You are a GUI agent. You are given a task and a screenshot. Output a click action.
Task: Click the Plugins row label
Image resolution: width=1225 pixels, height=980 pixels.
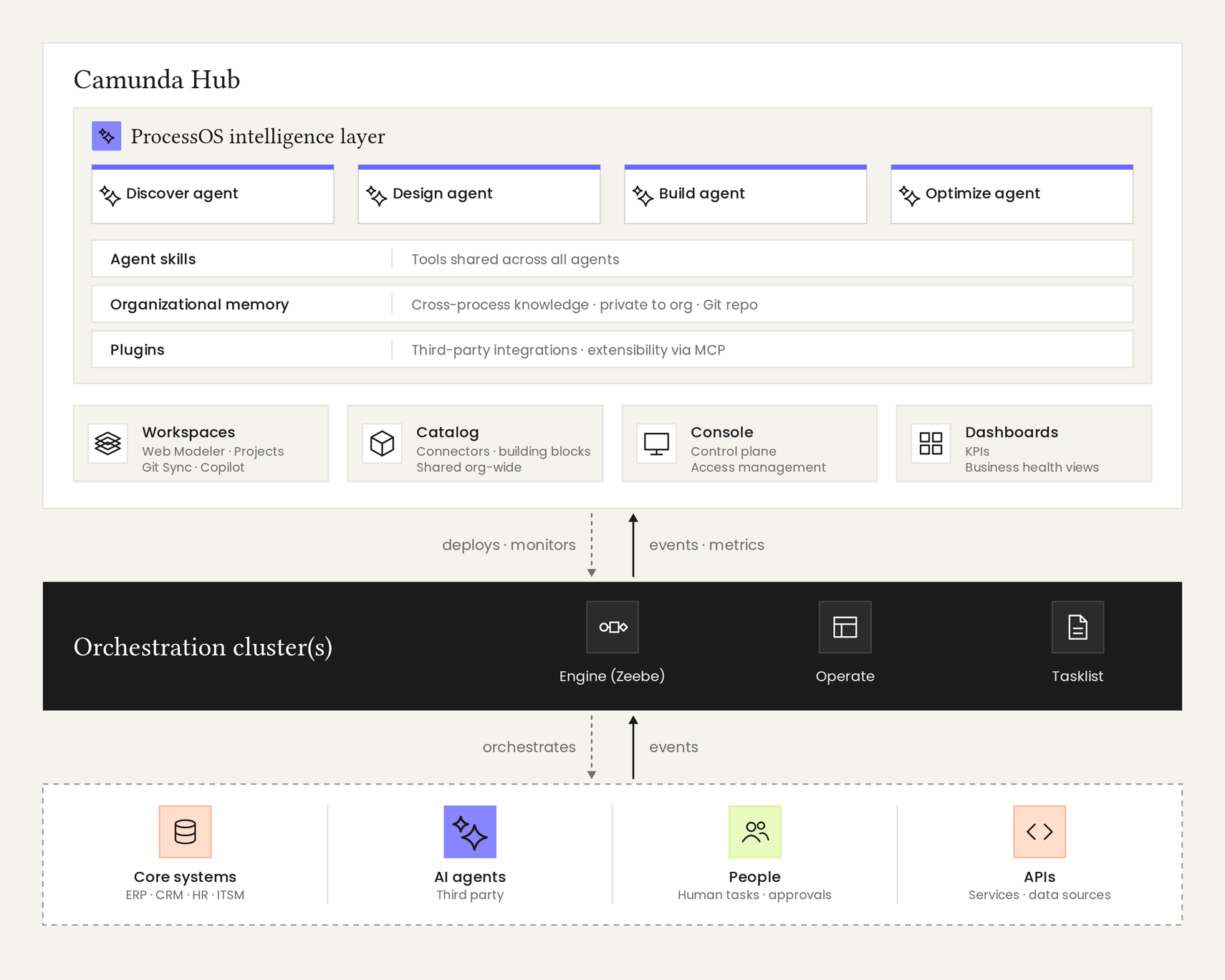pos(138,350)
